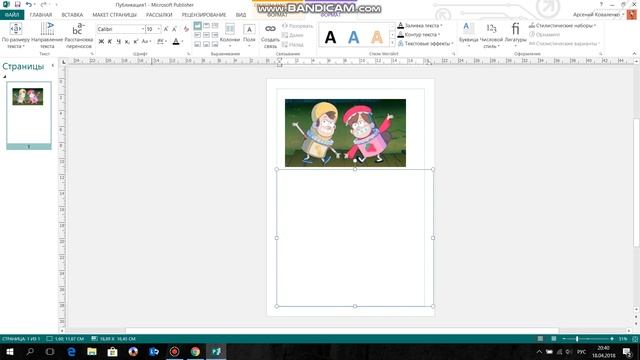Open Google Chrome from the taskbar
The width and height of the screenshot is (640, 360).
tap(195, 351)
